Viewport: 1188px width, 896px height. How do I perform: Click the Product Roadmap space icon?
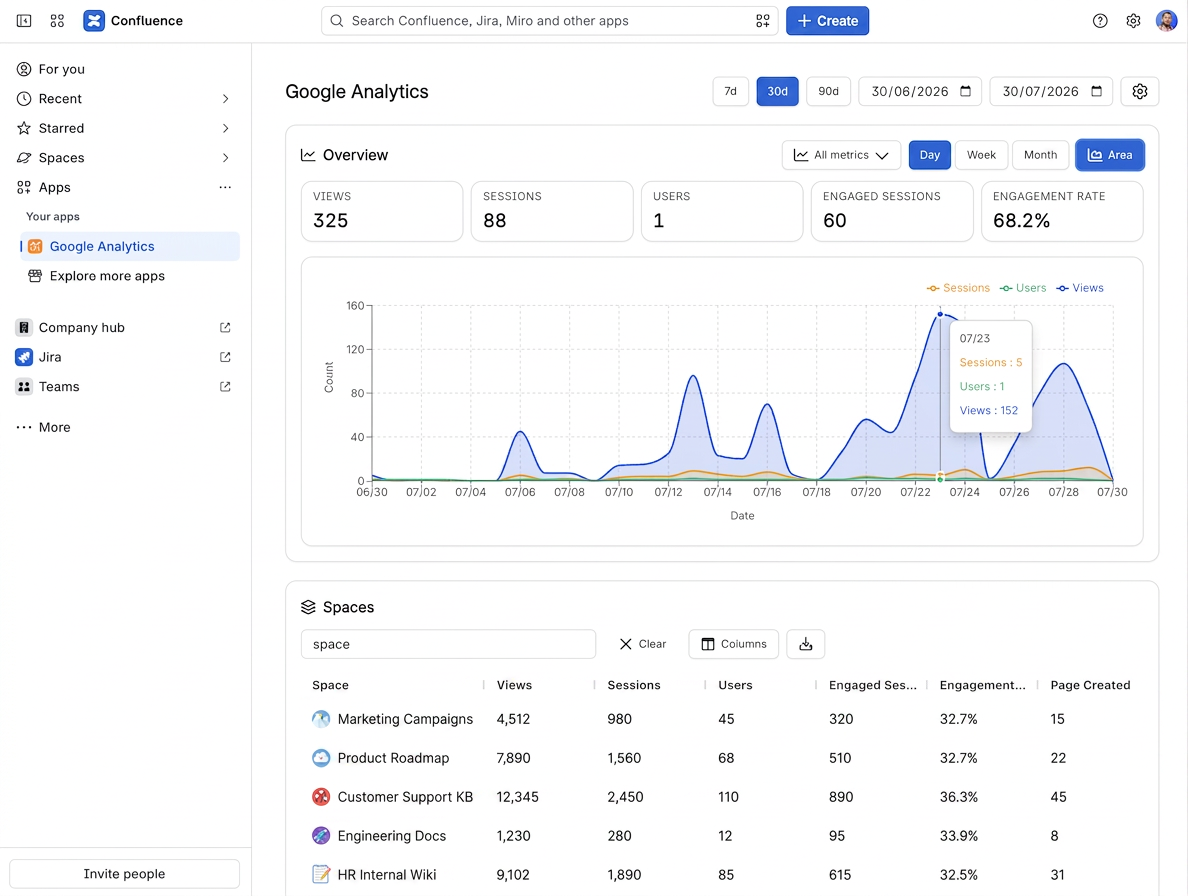point(321,757)
